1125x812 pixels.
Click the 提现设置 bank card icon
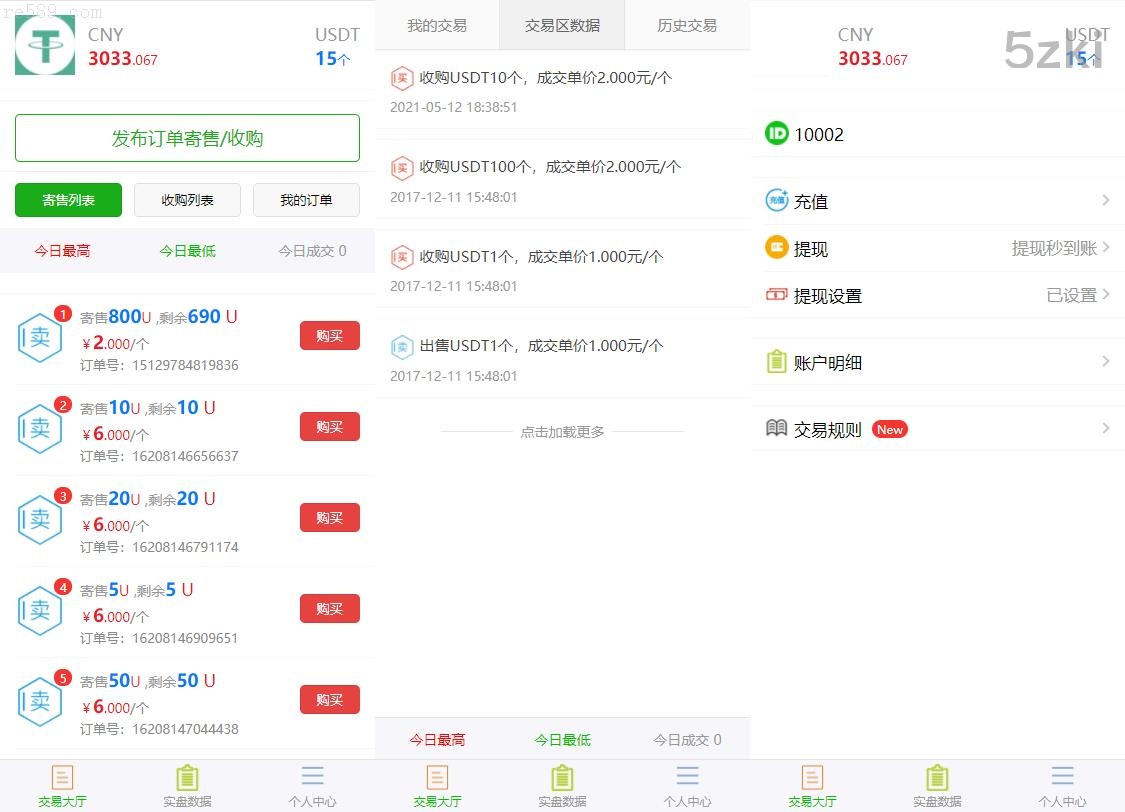[777, 295]
